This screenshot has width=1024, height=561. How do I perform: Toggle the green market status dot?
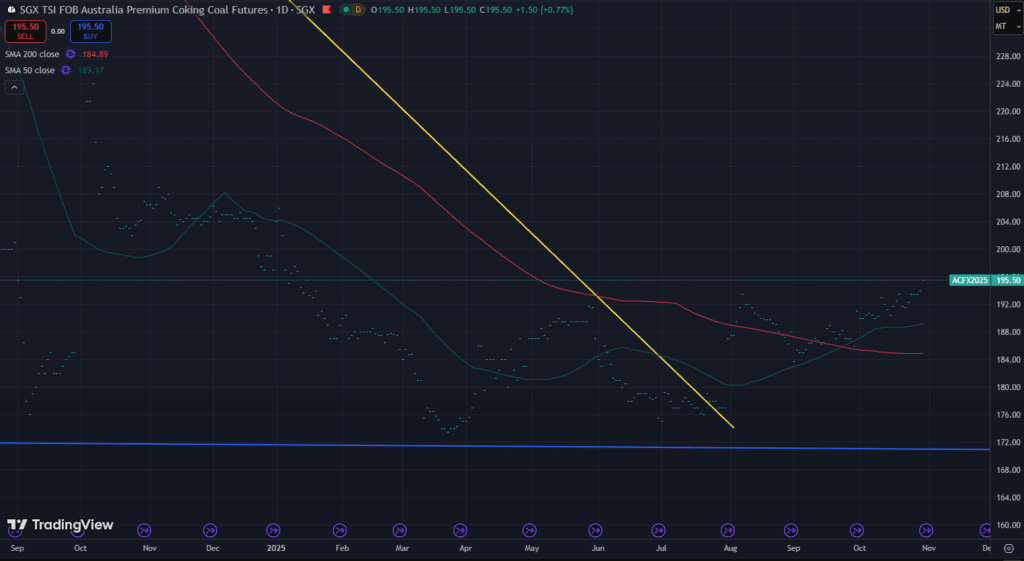coord(345,9)
